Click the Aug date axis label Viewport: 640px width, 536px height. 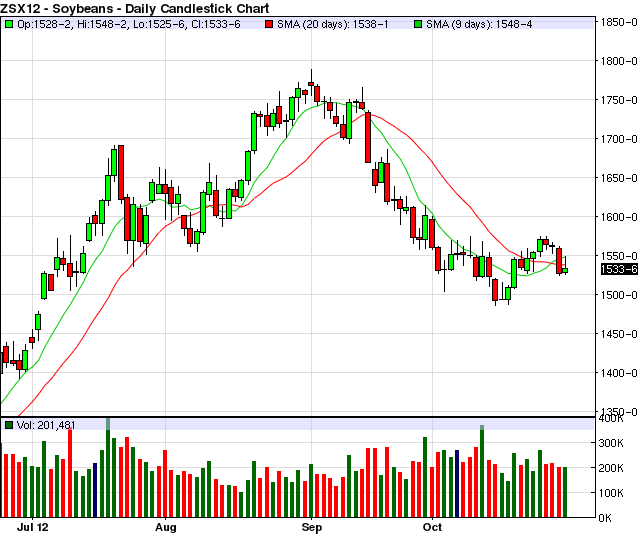coord(166,527)
